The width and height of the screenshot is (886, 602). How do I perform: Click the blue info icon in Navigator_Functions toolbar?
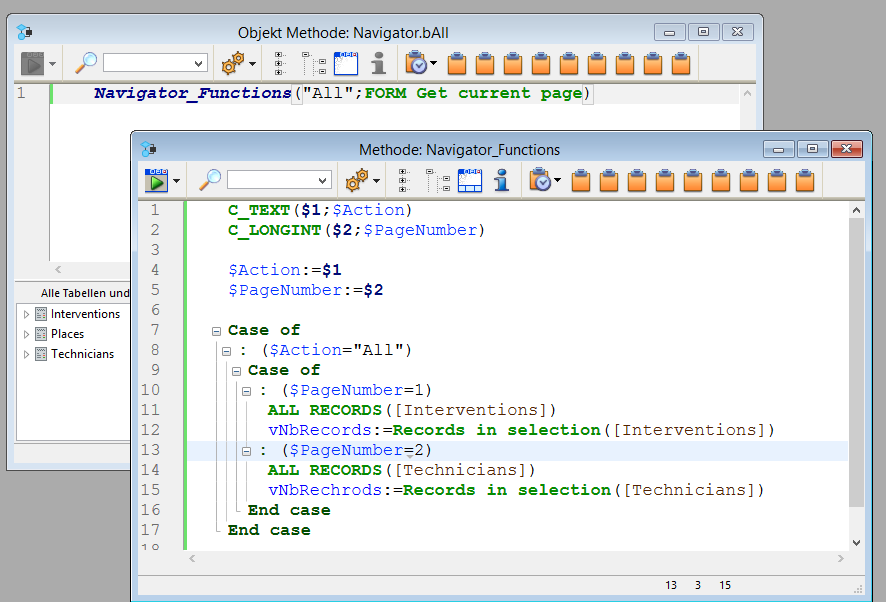[x=502, y=180]
